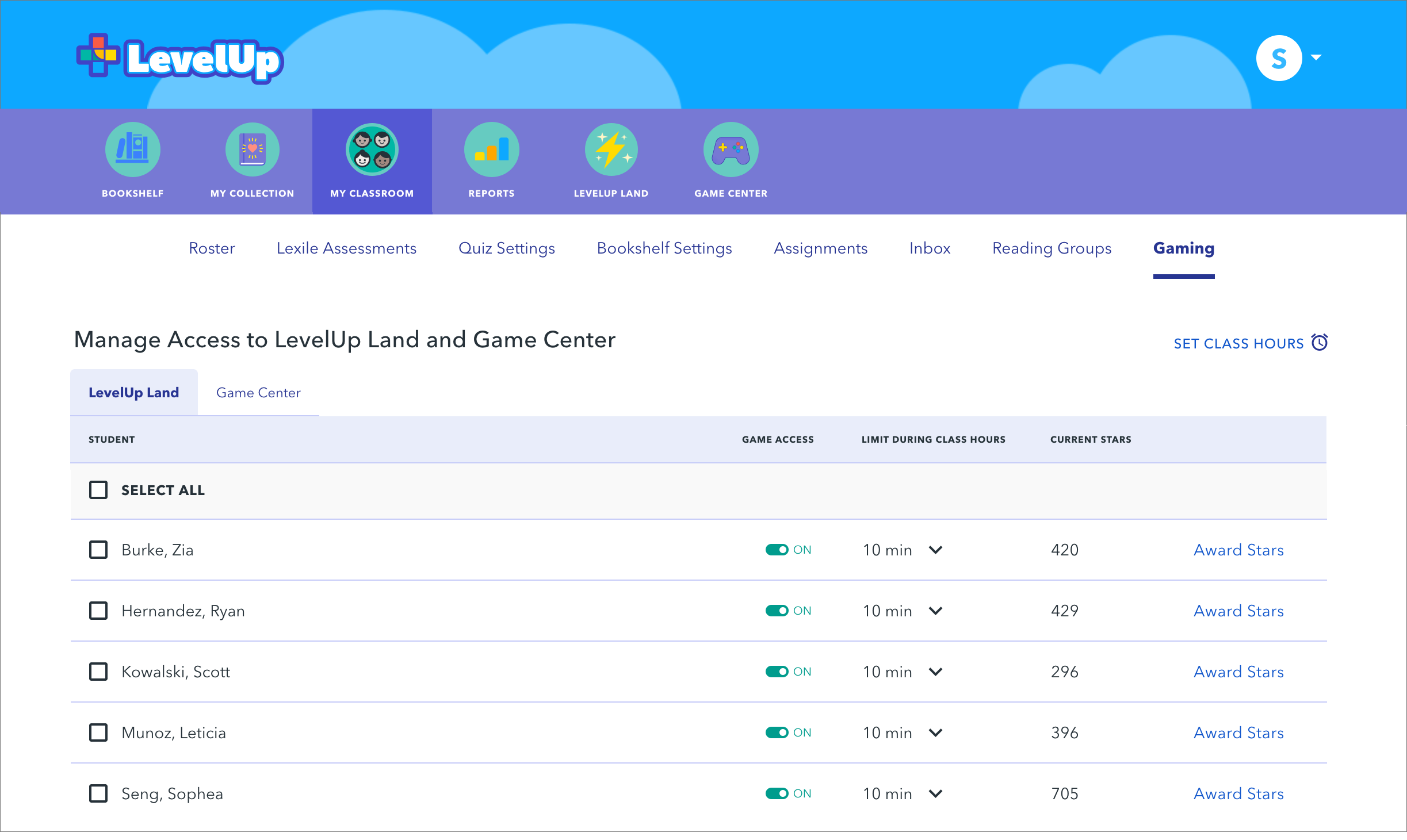This screenshot has width=1407, height=840.
Task: Open the Quiz Settings link
Action: (506, 248)
